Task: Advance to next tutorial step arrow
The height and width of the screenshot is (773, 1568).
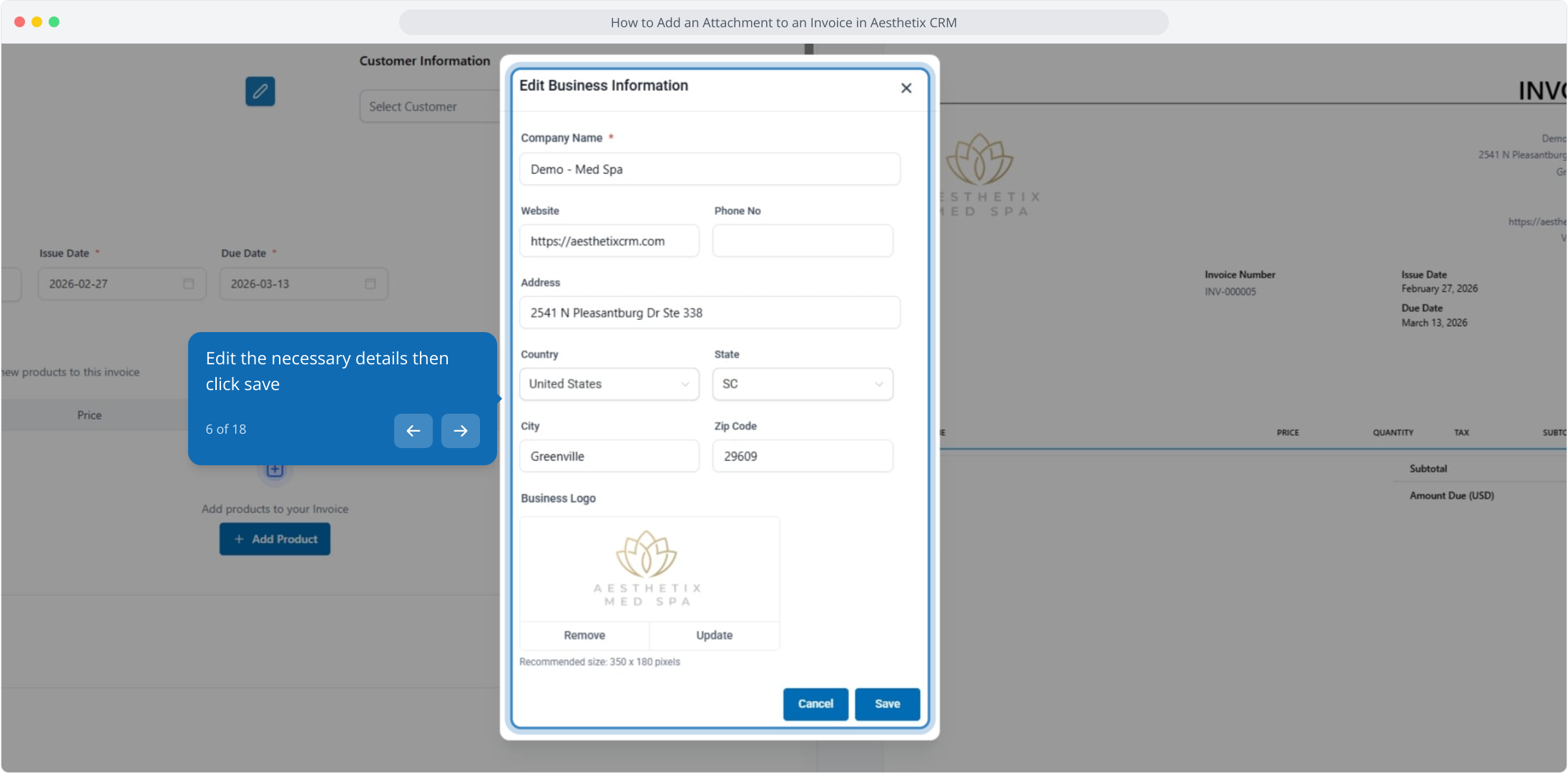Action: tap(460, 431)
